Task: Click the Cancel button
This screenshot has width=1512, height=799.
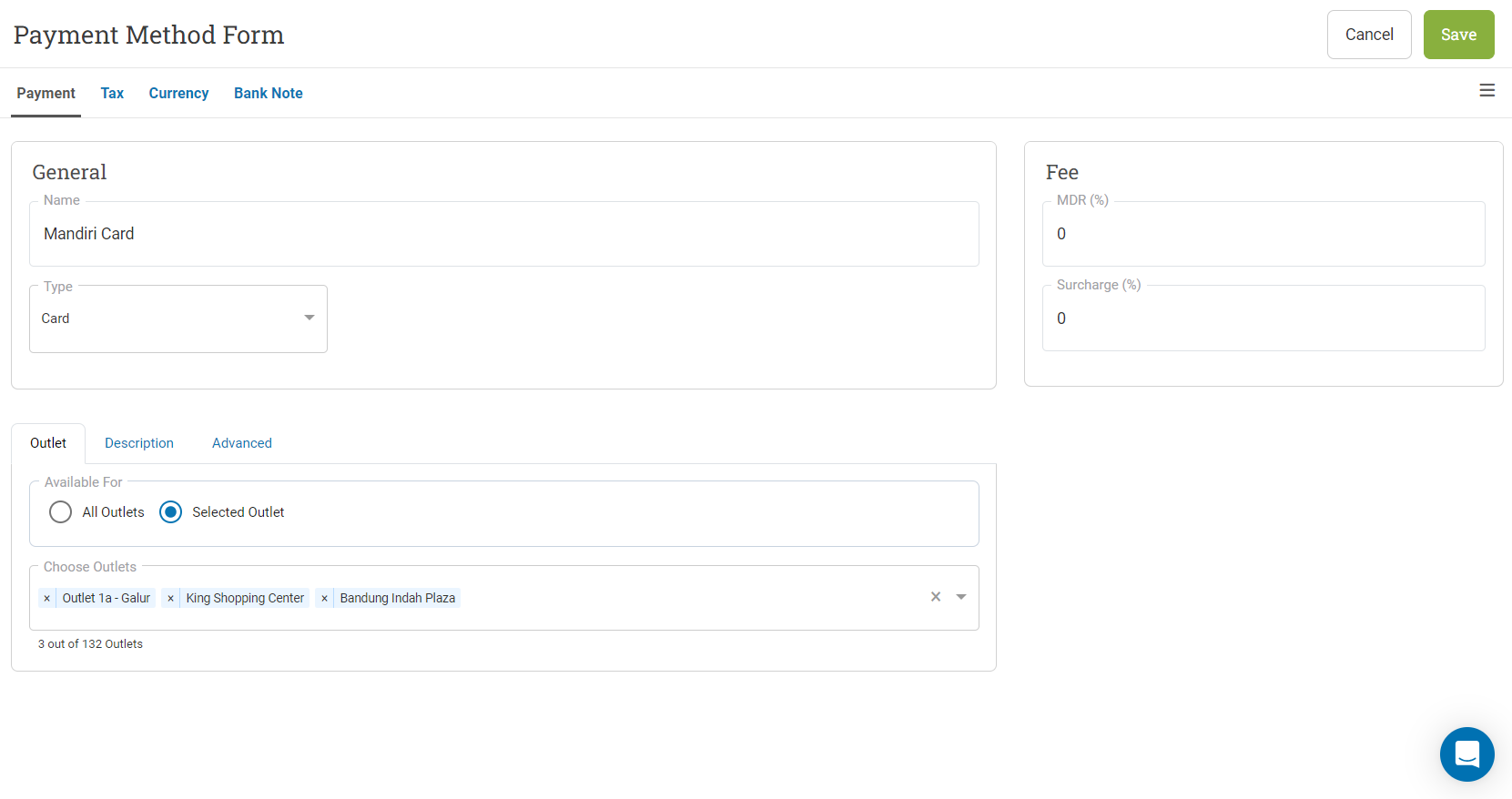Action: (x=1369, y=35)
